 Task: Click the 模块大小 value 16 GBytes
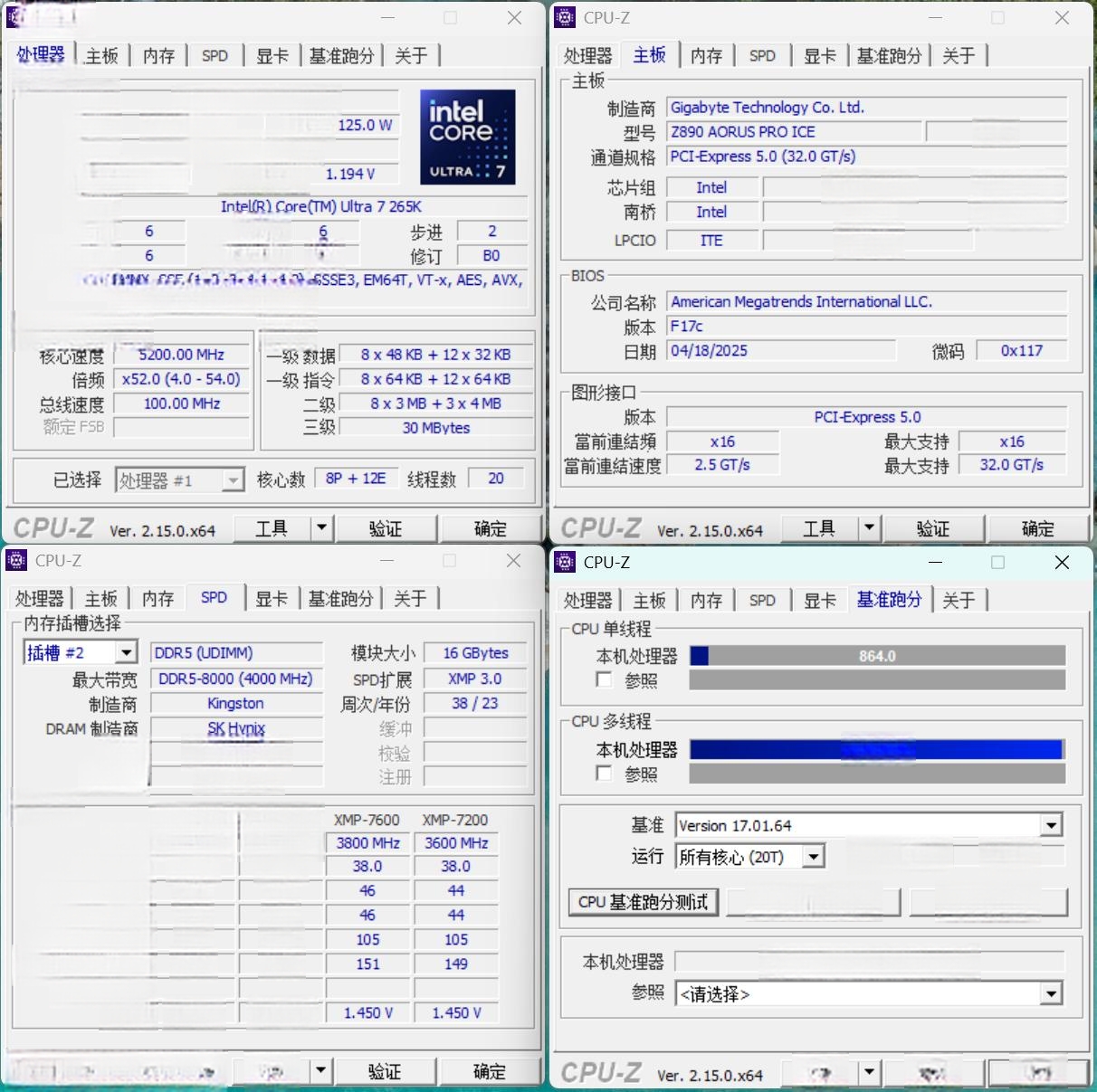point(475,653)
